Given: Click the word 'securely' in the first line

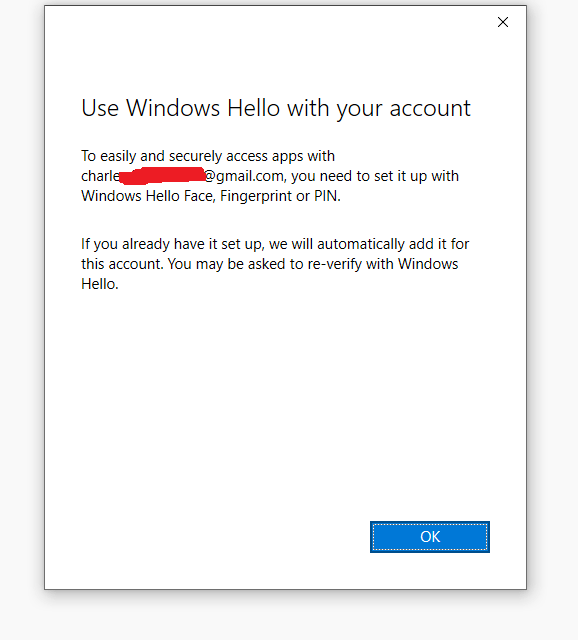Looking at the screenshot, I should click(x=195, y=156).
